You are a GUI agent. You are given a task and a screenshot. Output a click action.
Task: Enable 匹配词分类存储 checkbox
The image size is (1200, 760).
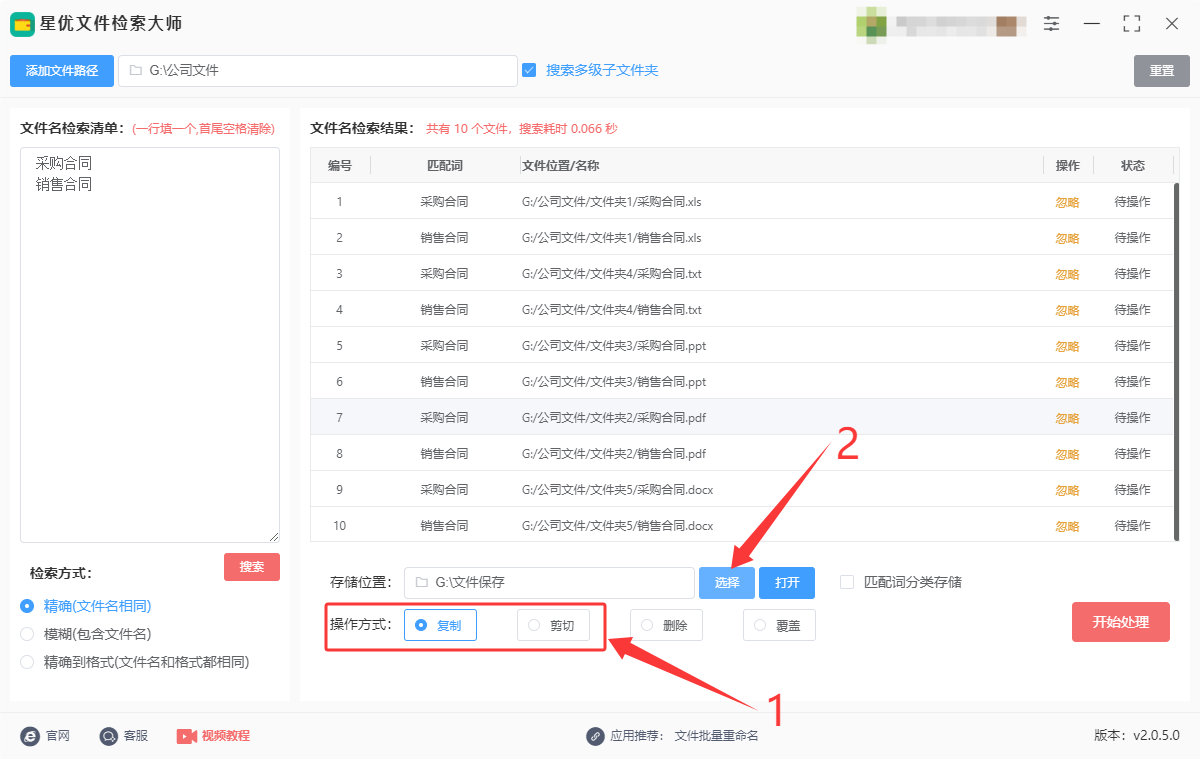[847, 582]
